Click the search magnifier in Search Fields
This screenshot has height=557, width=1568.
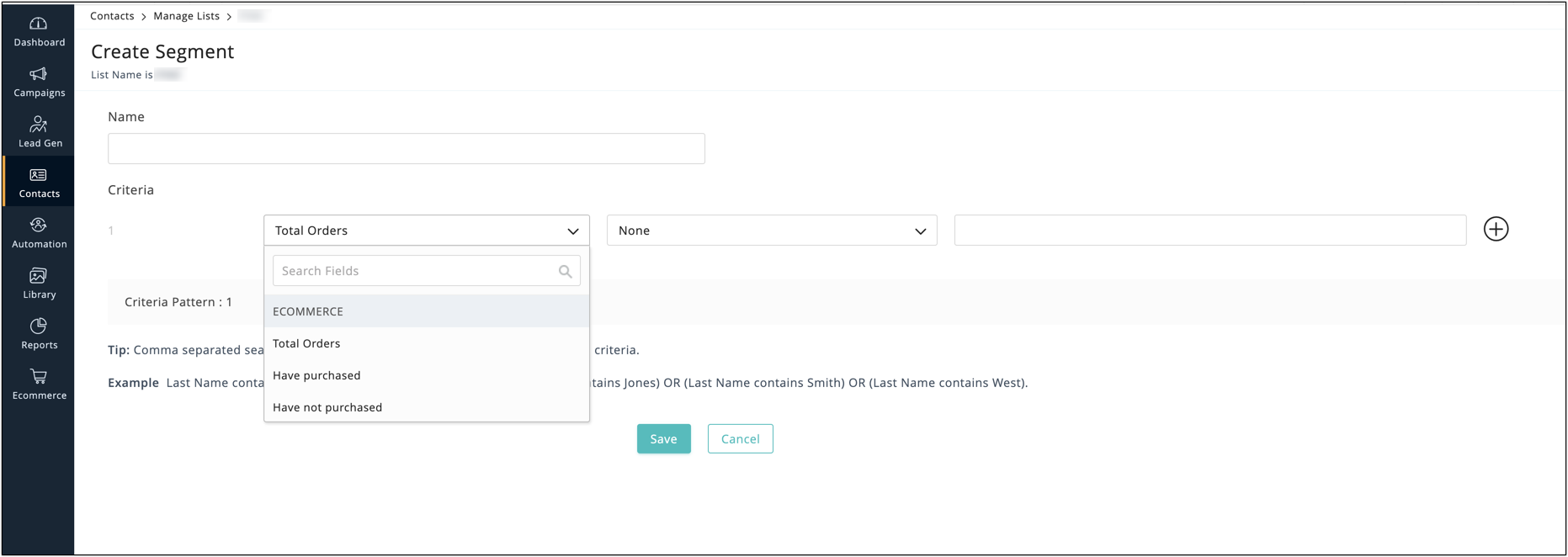tap(566, 271)
